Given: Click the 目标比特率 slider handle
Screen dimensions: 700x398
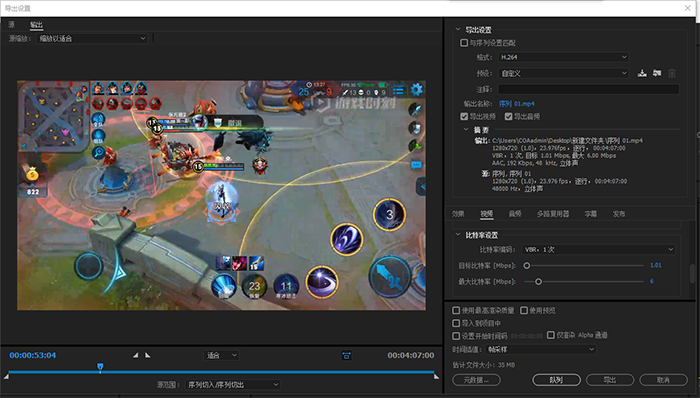Looking at the screenshot, I should [x=527, y=265].
